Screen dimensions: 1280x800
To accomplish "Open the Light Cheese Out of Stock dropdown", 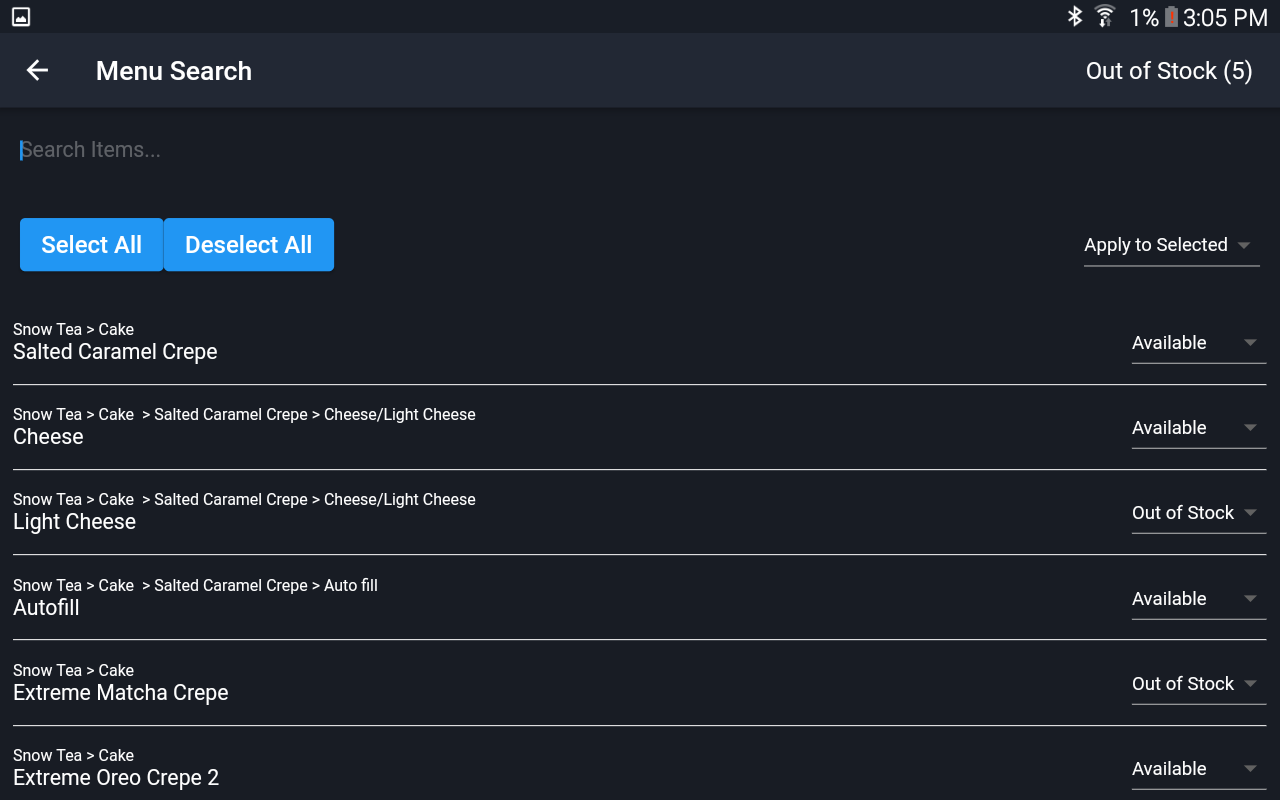I will tap(1198, 513).
